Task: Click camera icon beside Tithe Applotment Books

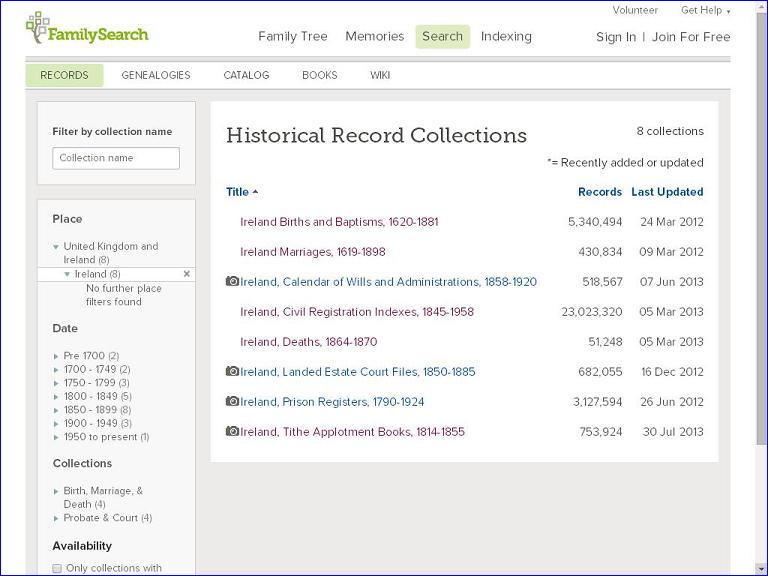Action: coord(232,431)
